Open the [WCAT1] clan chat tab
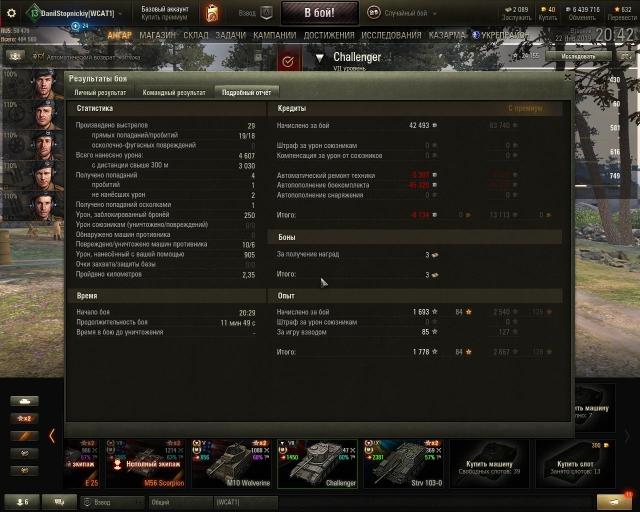This screenshot has width=640, height=512. point(245,502)
